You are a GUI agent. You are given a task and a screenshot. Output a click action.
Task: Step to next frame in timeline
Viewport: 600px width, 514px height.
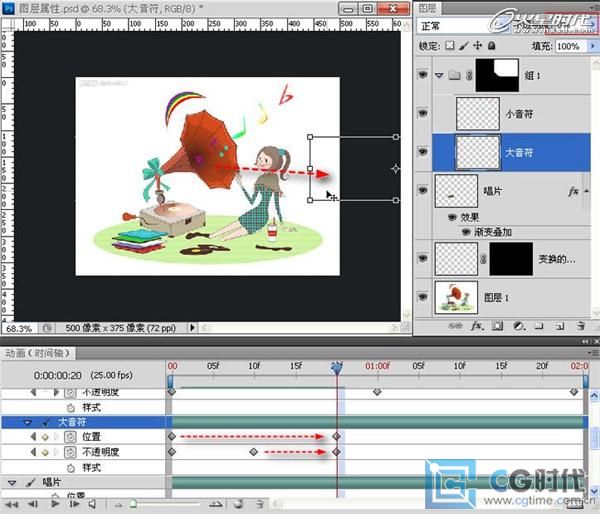point(74,504)
